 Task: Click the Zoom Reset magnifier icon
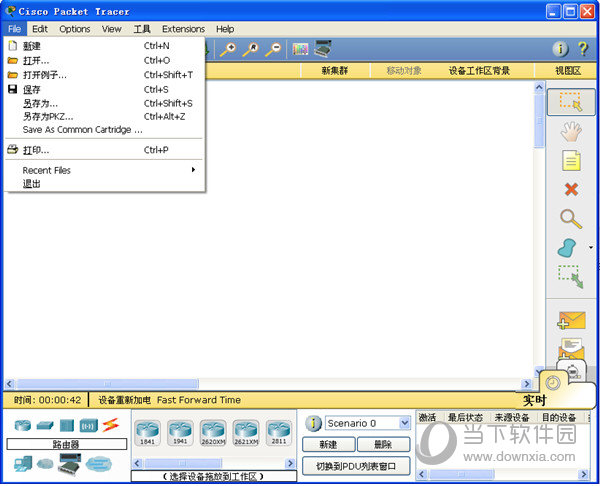(x=251, y=49)
